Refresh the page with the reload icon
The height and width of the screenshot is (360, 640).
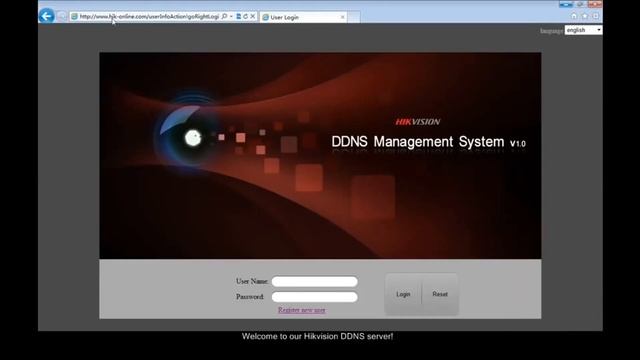point(245,16)
